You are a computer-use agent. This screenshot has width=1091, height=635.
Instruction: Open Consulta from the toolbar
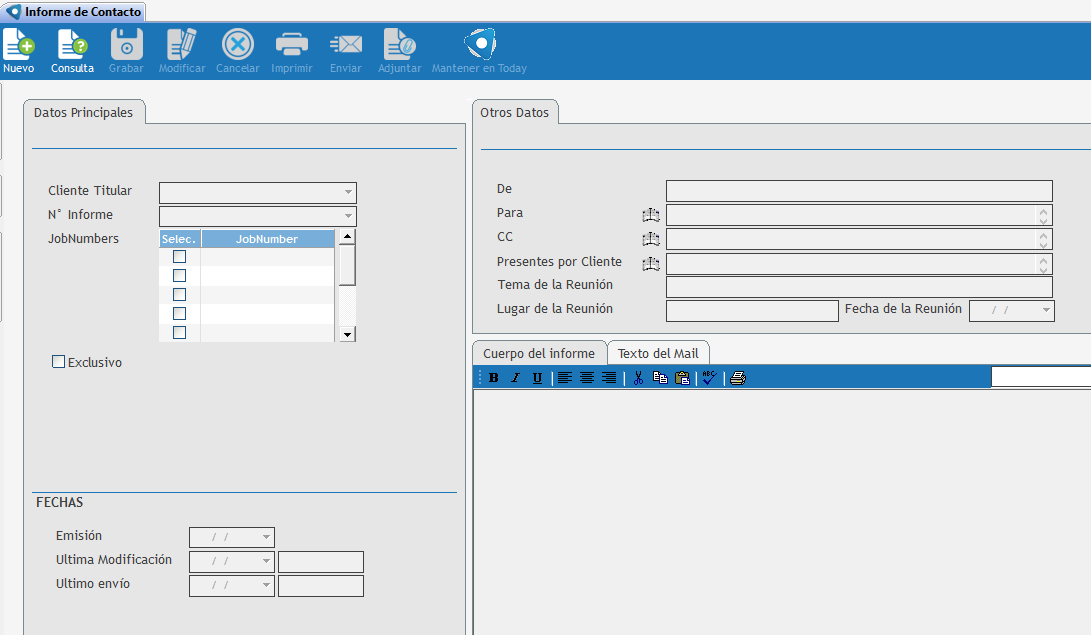pyautogui.click(x=72, y=45)
